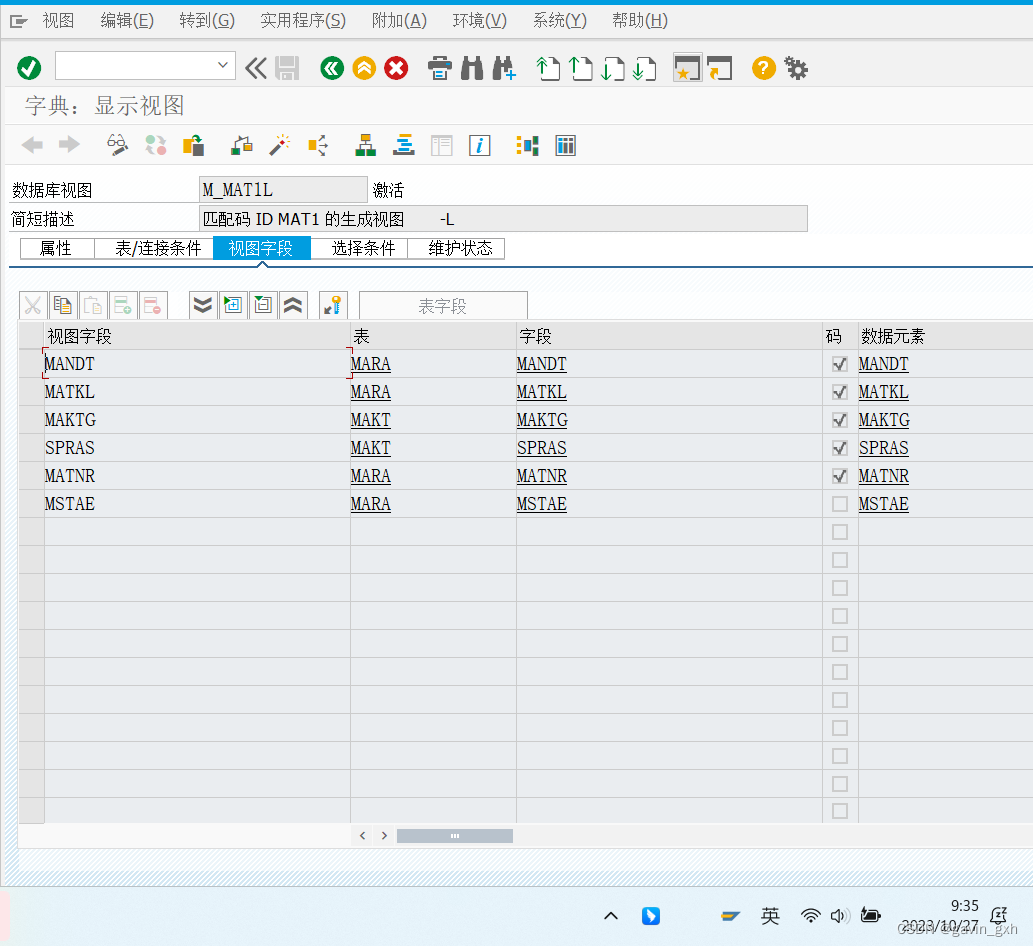This screenshot has width=1033, height=946.
Task: Toggle the key checkbox in MANDT row
Action: pyautogui.click(x=839, y=364)
